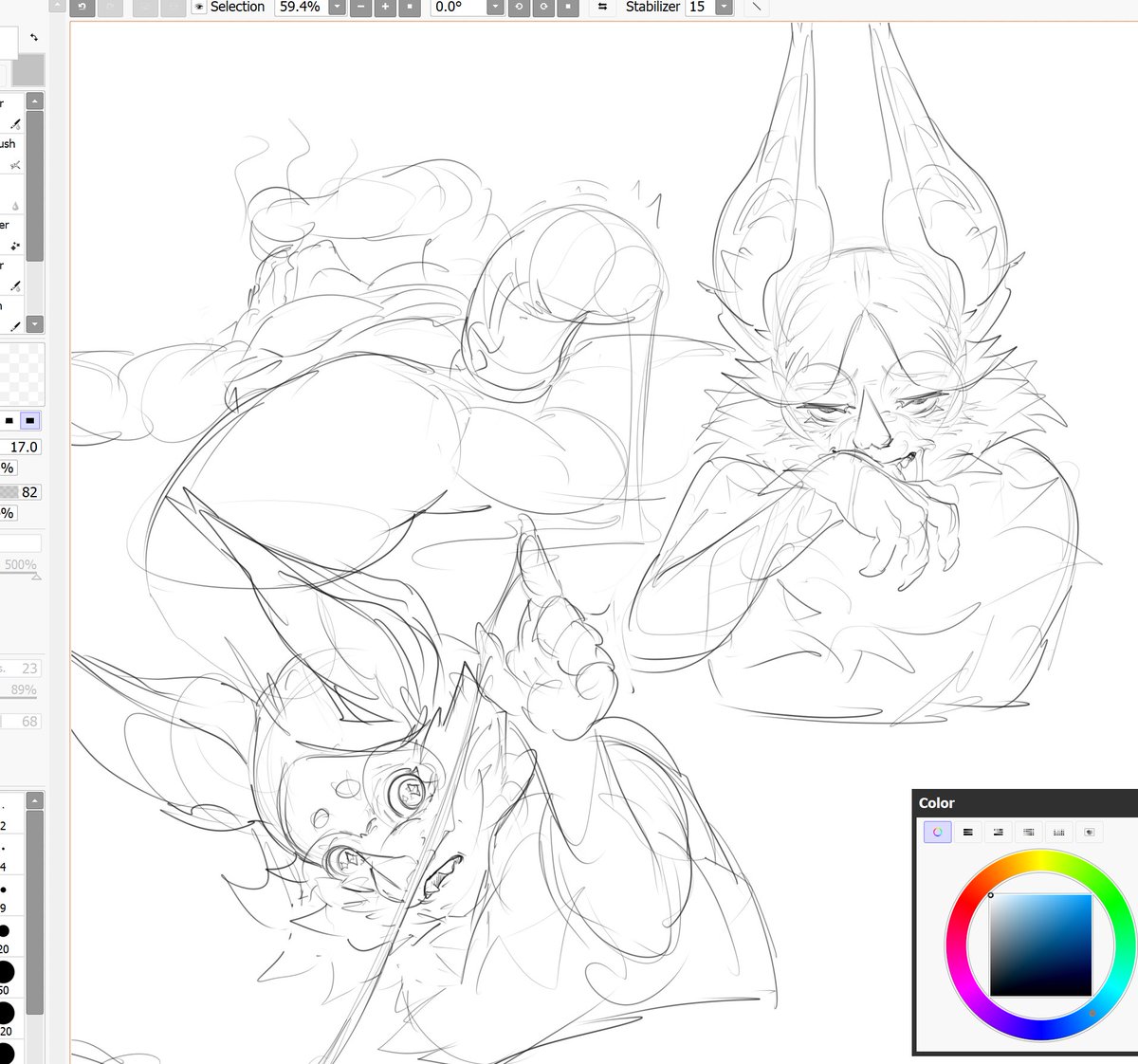
Task: Switch Color panel to RGB sliders mode
Action: pyautogui.click(x=967, y=832)
